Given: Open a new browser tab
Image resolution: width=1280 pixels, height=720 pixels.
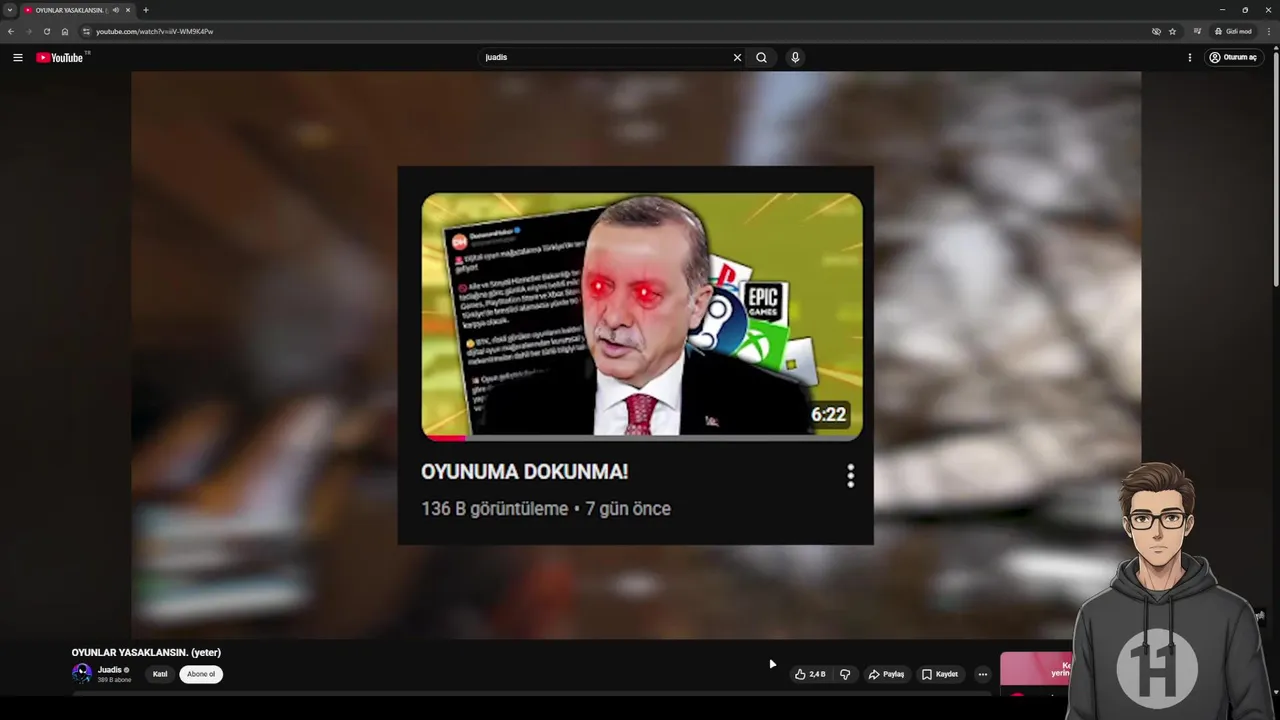Looking at the screenshot, I should [x=146, y=10].
